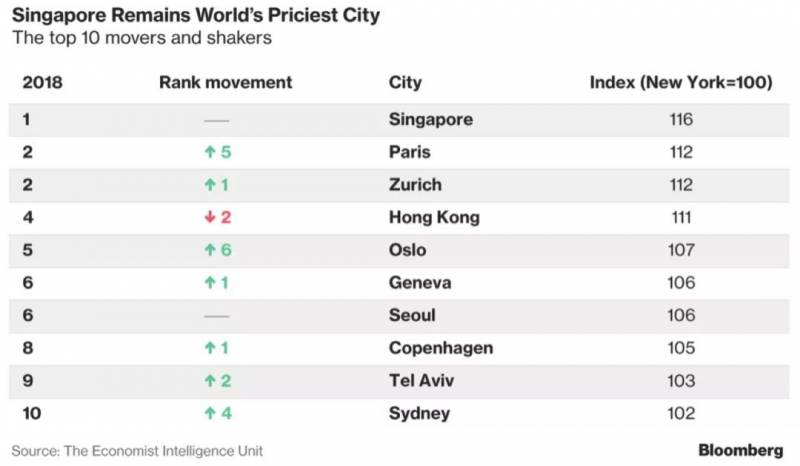Click Singapore's index value 116

click(681, 120)
